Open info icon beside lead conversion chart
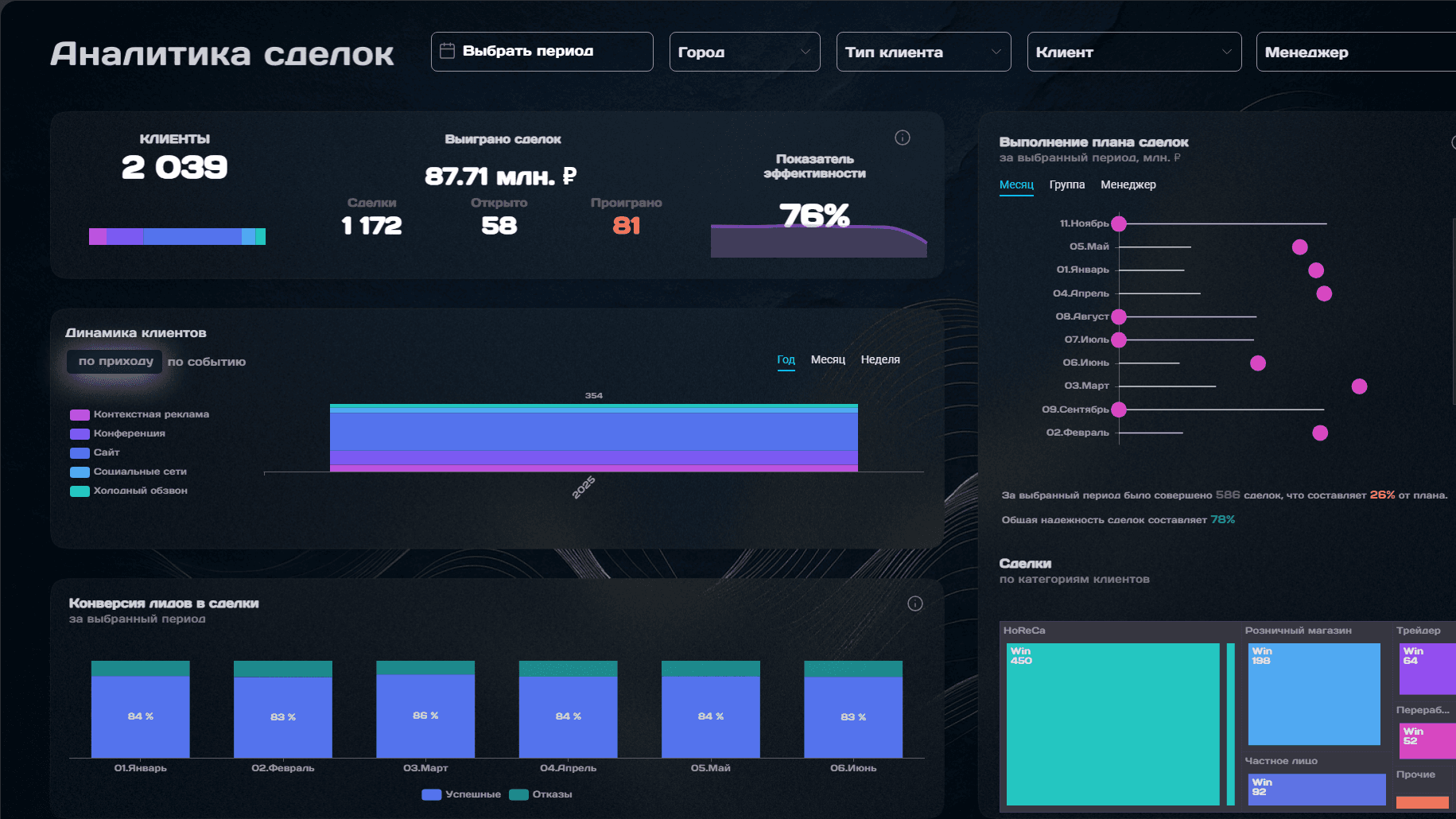This screenshot has width=1456, height=819. [x=915, y=604]
